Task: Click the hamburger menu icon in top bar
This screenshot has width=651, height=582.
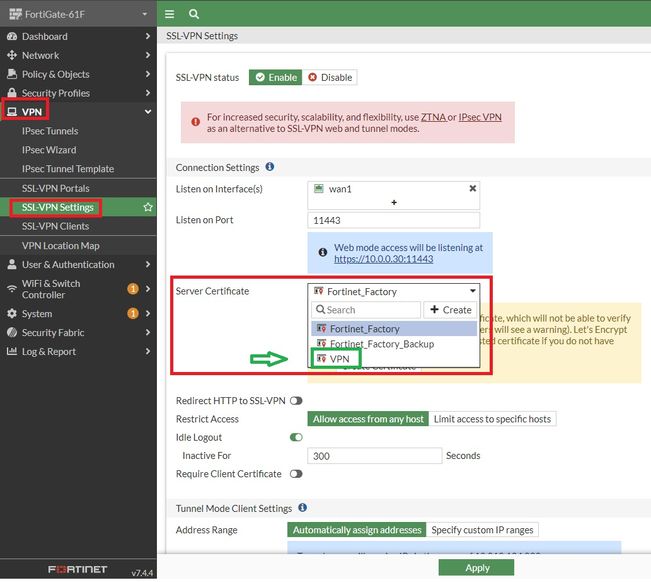Action: click(169, 14)
